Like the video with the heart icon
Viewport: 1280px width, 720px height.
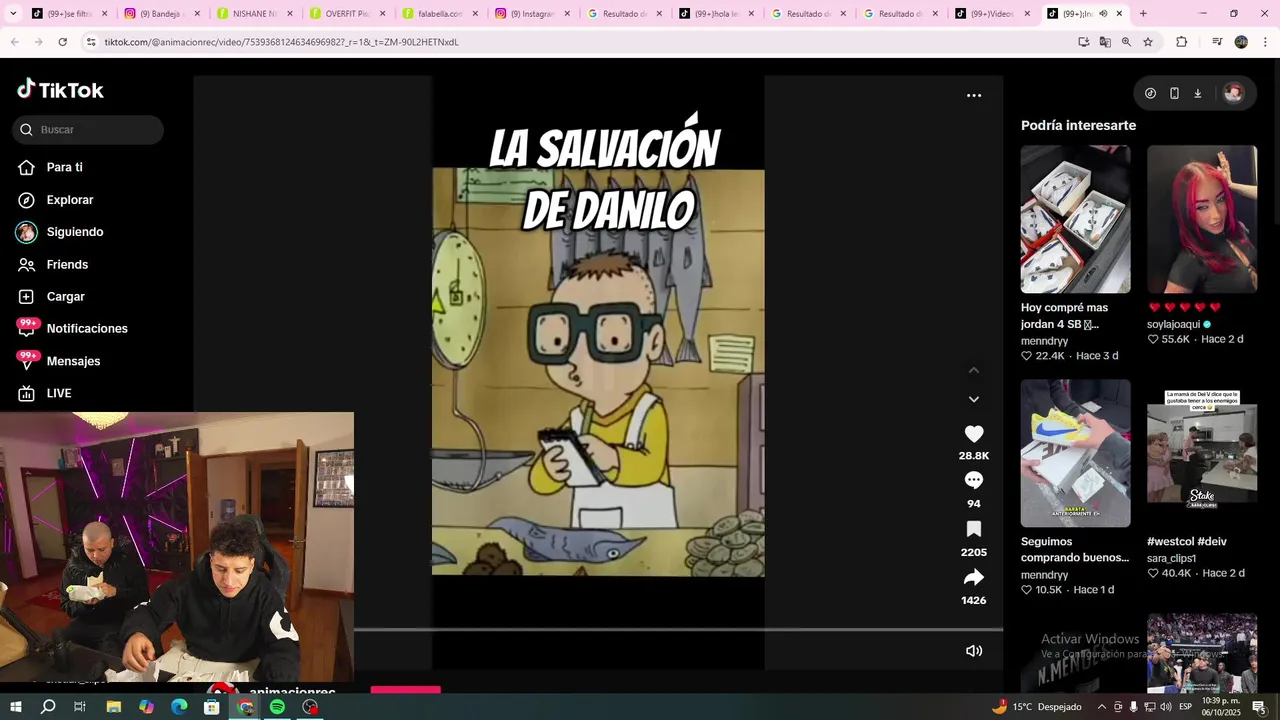[x=973, y=434]
